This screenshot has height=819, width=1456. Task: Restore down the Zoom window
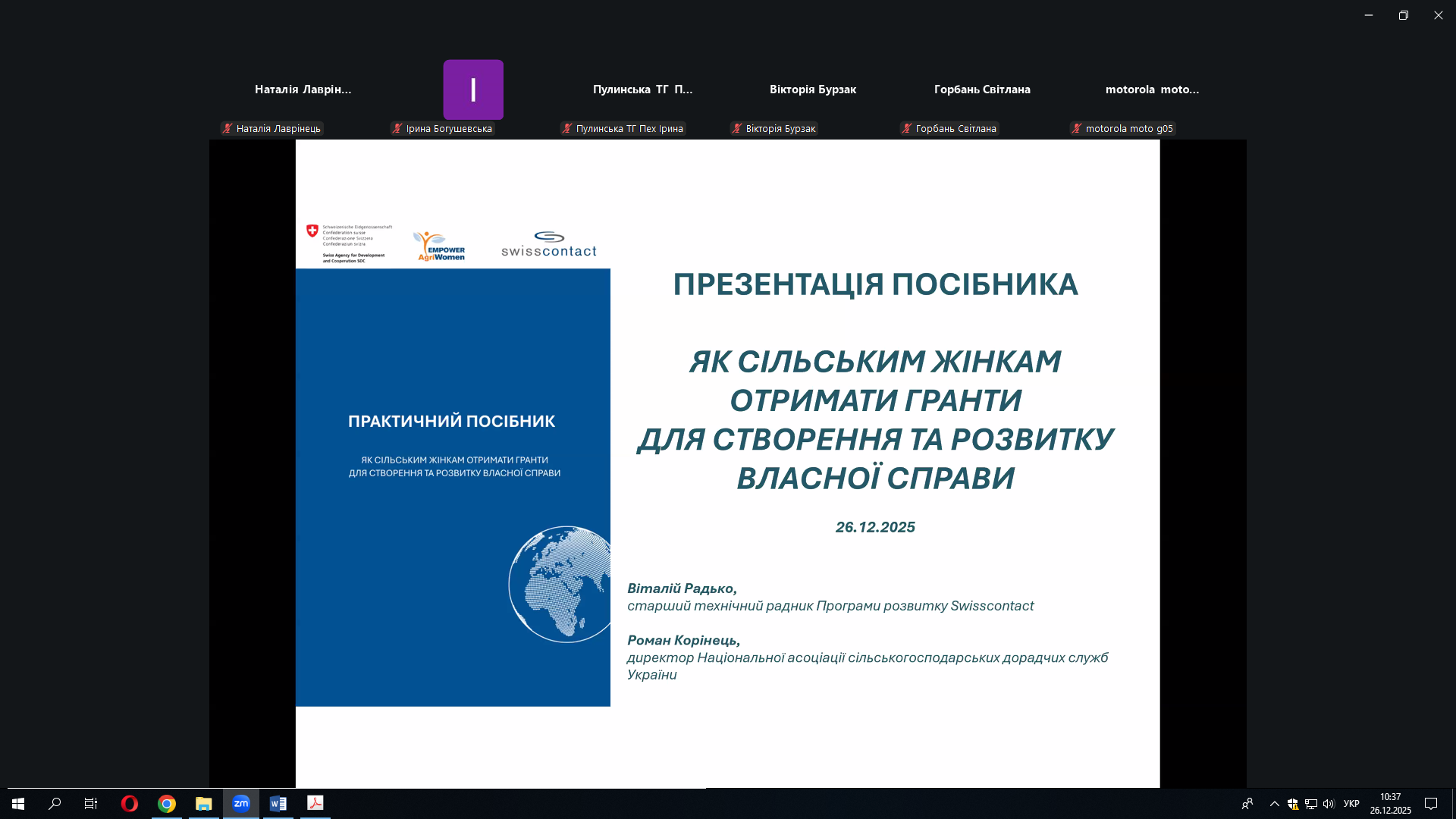coord(1404,15)
